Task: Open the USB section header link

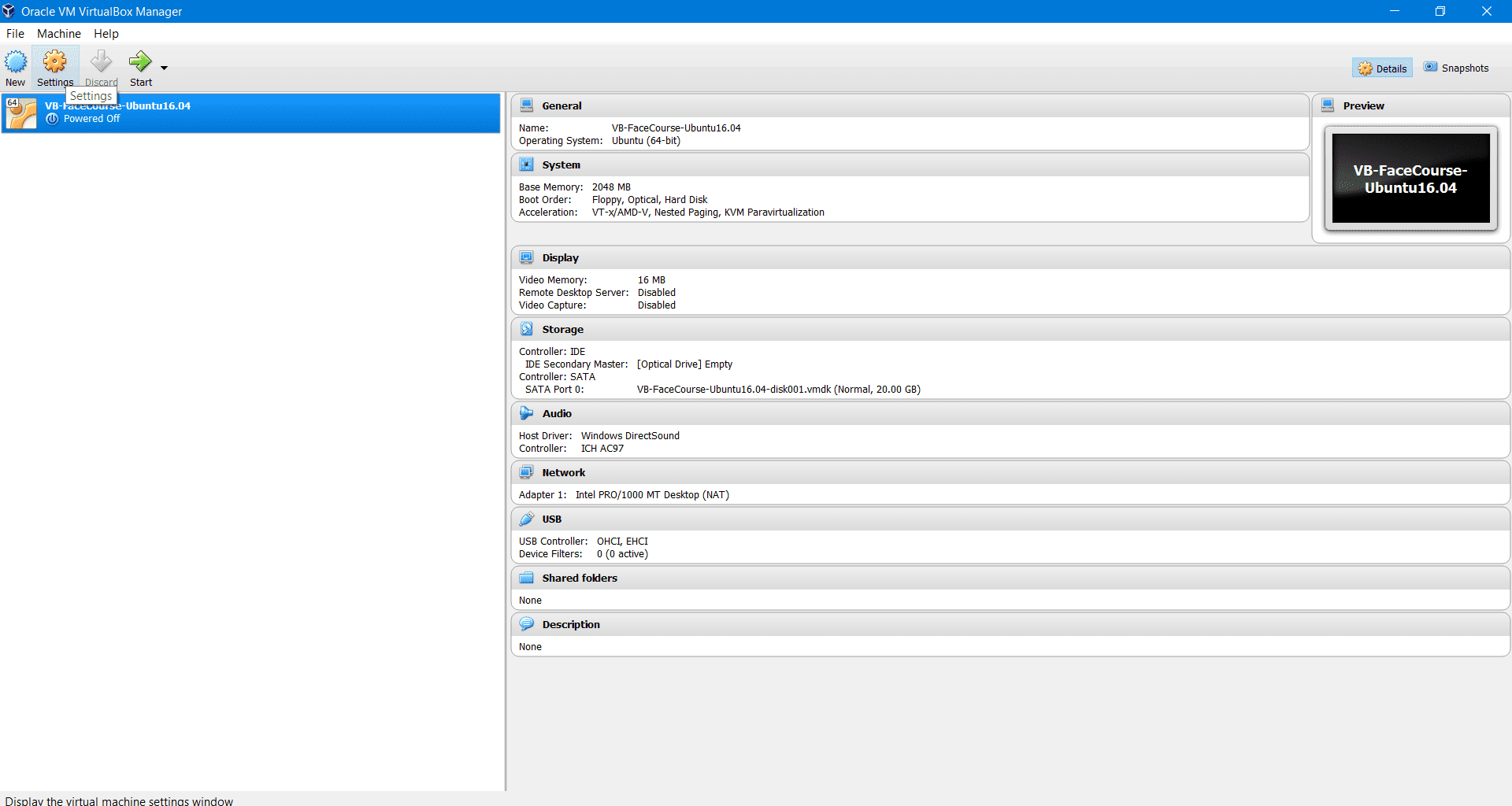Action: click(551, 519)
